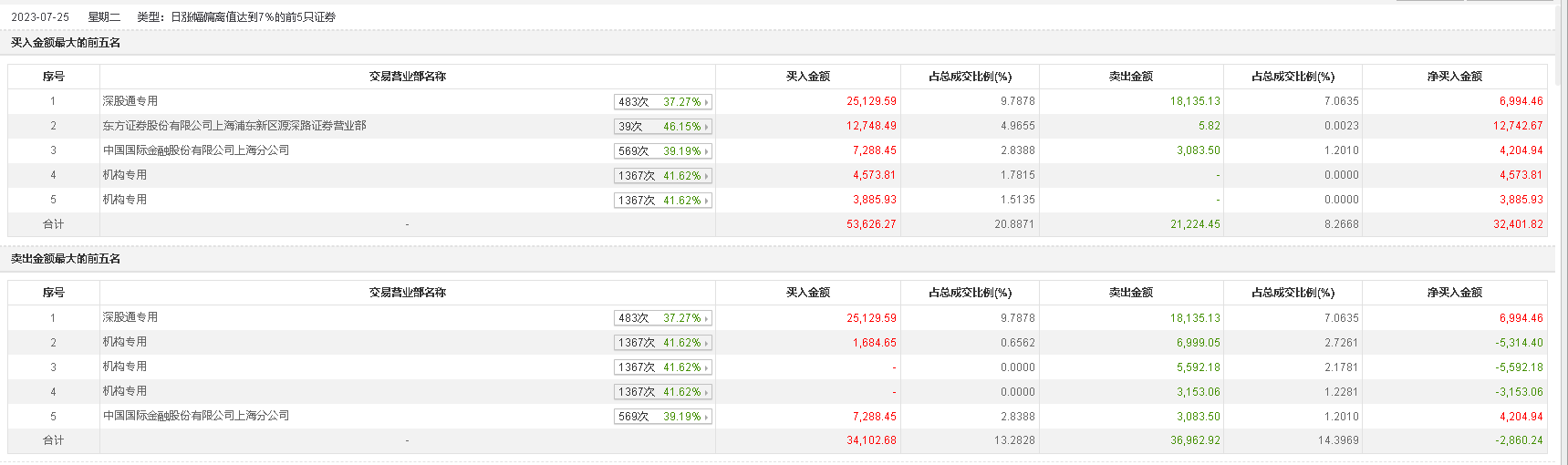Open 中国国际金融股份有限公司上海分公司 in sell table
Screen dimensions: 1568x465
(196, 416)
